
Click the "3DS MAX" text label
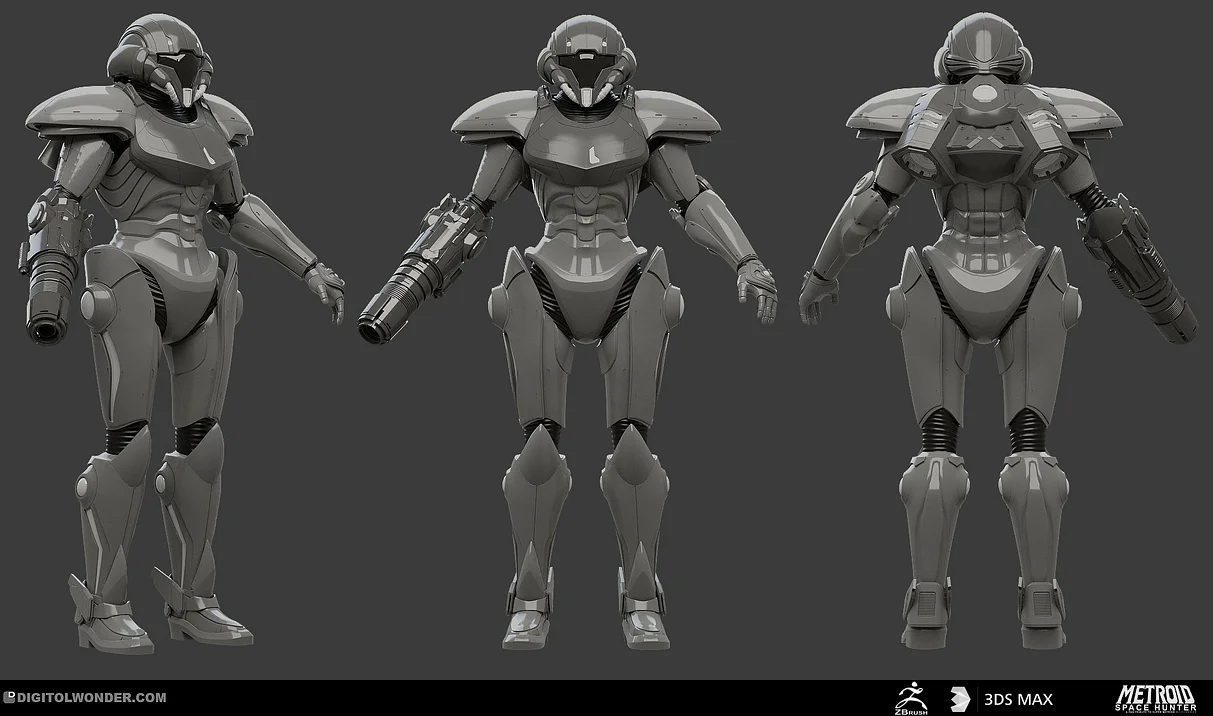1018,699
